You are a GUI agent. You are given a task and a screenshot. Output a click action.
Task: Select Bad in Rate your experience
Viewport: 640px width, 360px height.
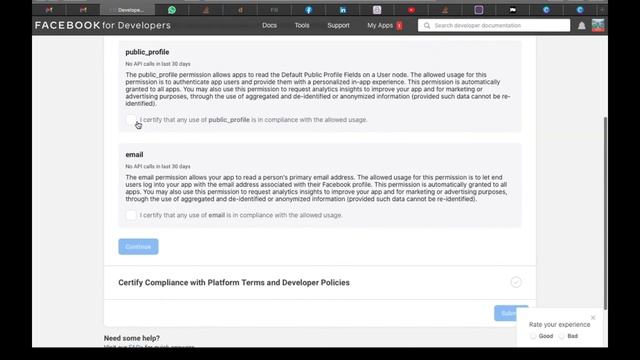562,336
